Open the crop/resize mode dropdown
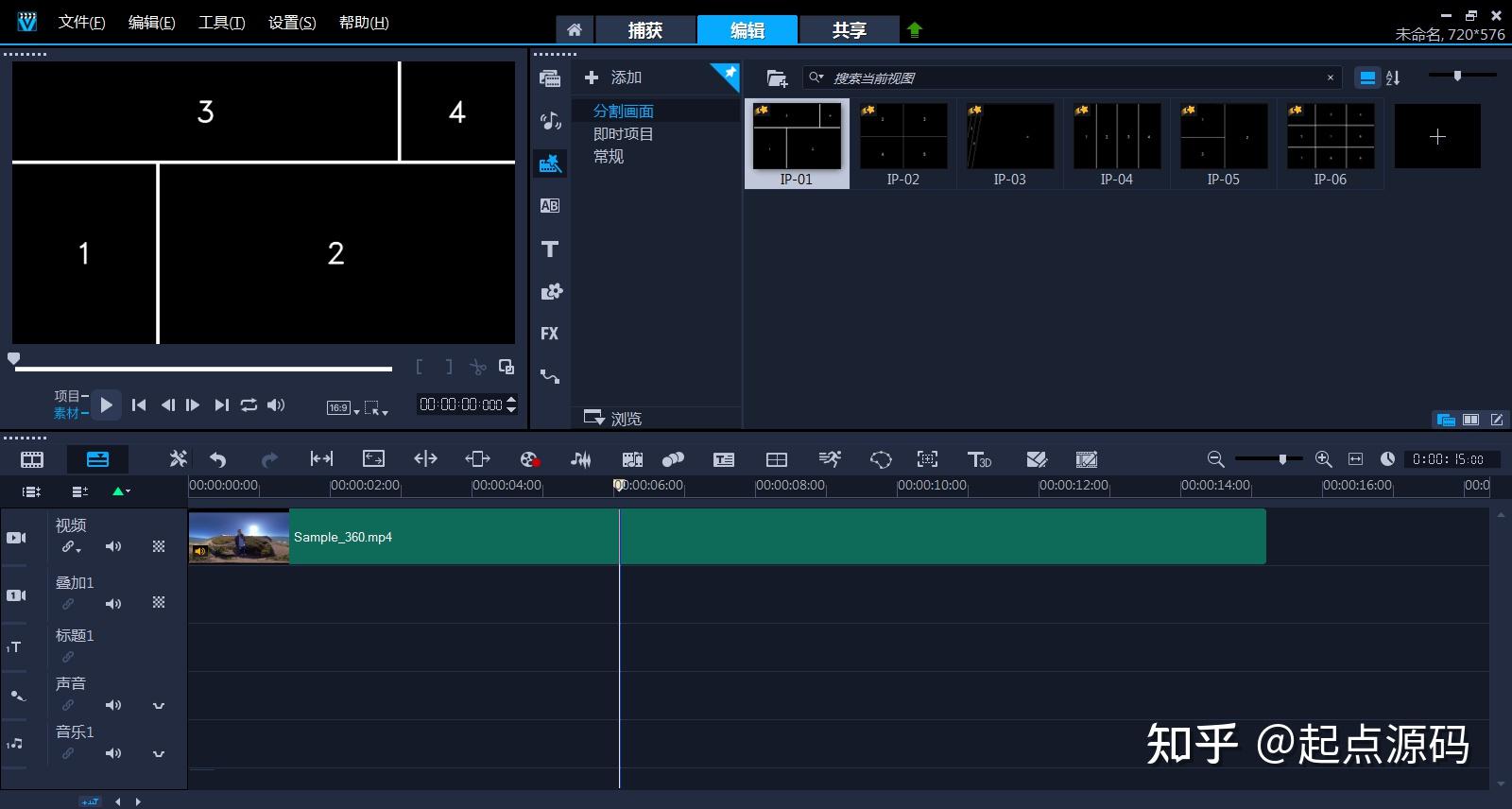Screen dimensions: 1512x809 click(x=376, y=408)
